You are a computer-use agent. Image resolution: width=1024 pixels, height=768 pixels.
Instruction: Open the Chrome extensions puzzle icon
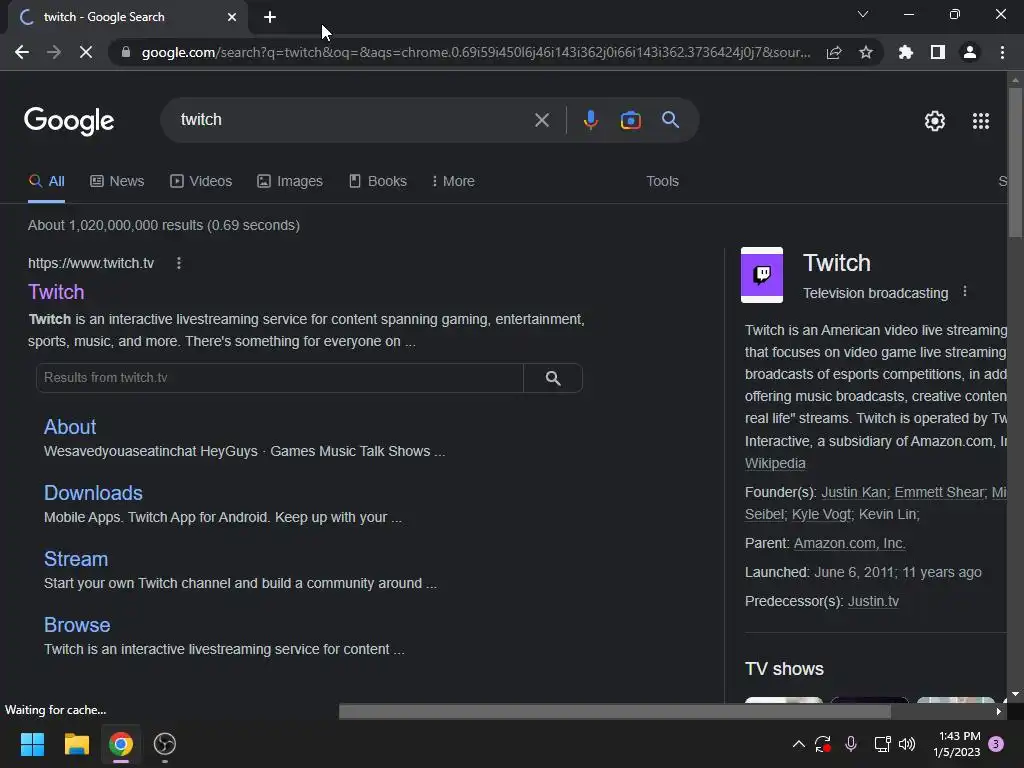coord(906,52)
